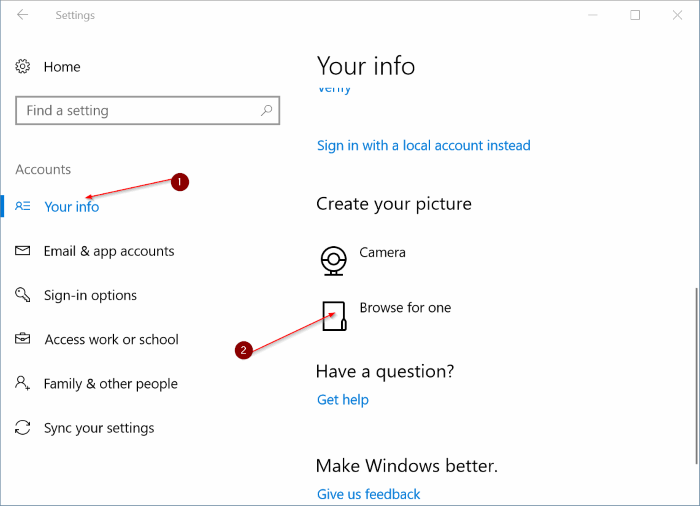Click the Have a question? heading

click(x=385, y=372)
